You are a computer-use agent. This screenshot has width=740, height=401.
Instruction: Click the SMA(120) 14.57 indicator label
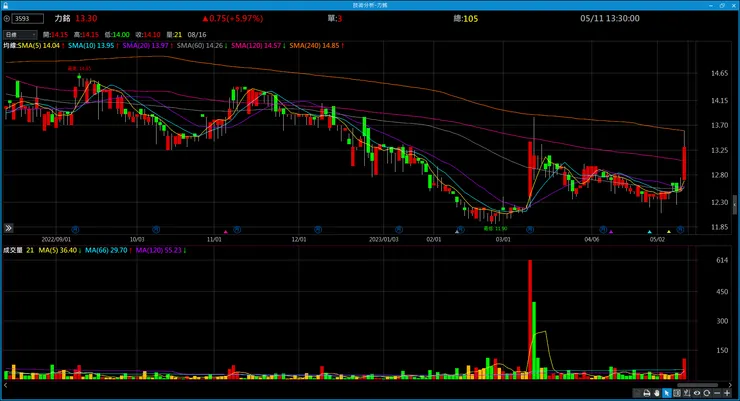point(258,46)
